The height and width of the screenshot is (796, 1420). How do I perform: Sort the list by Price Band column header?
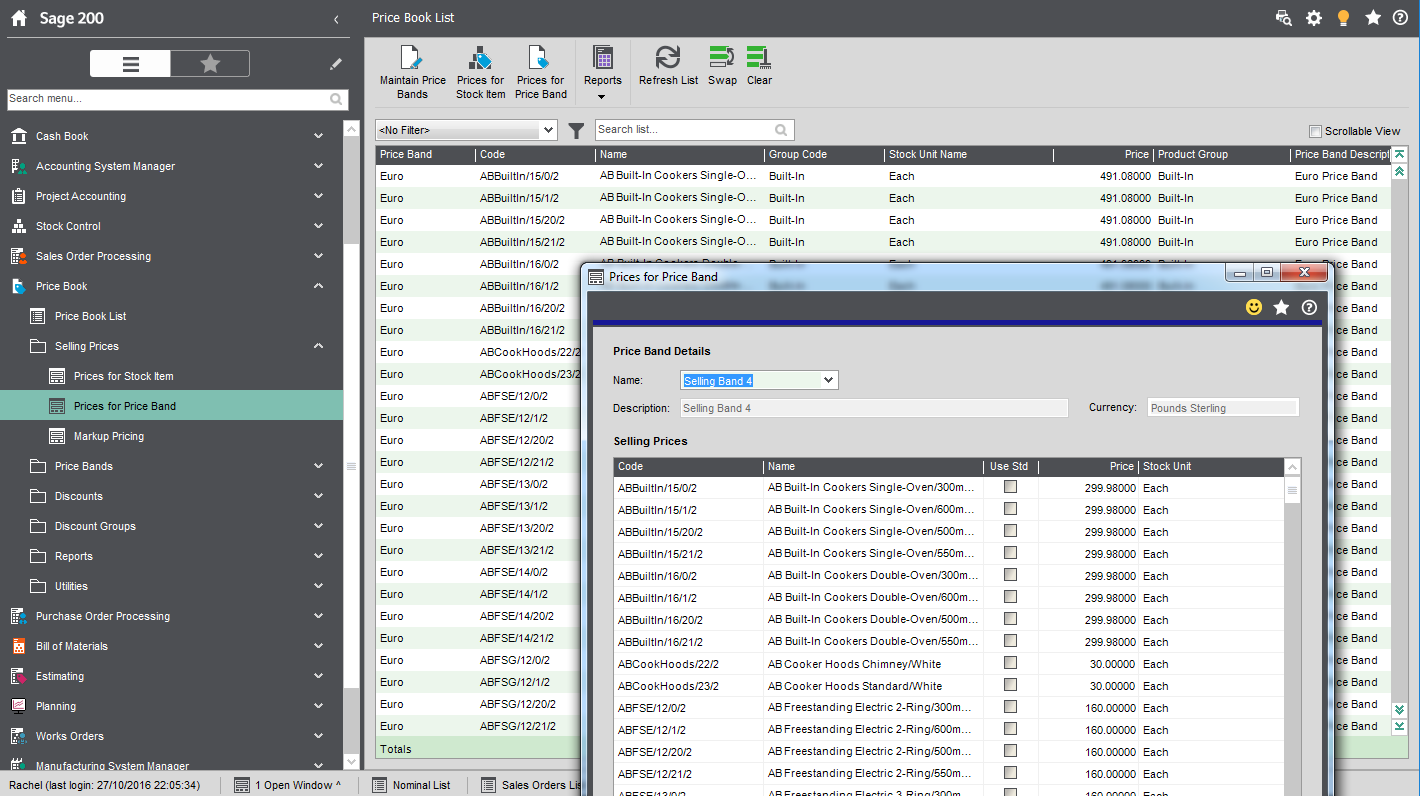[425, 155]
